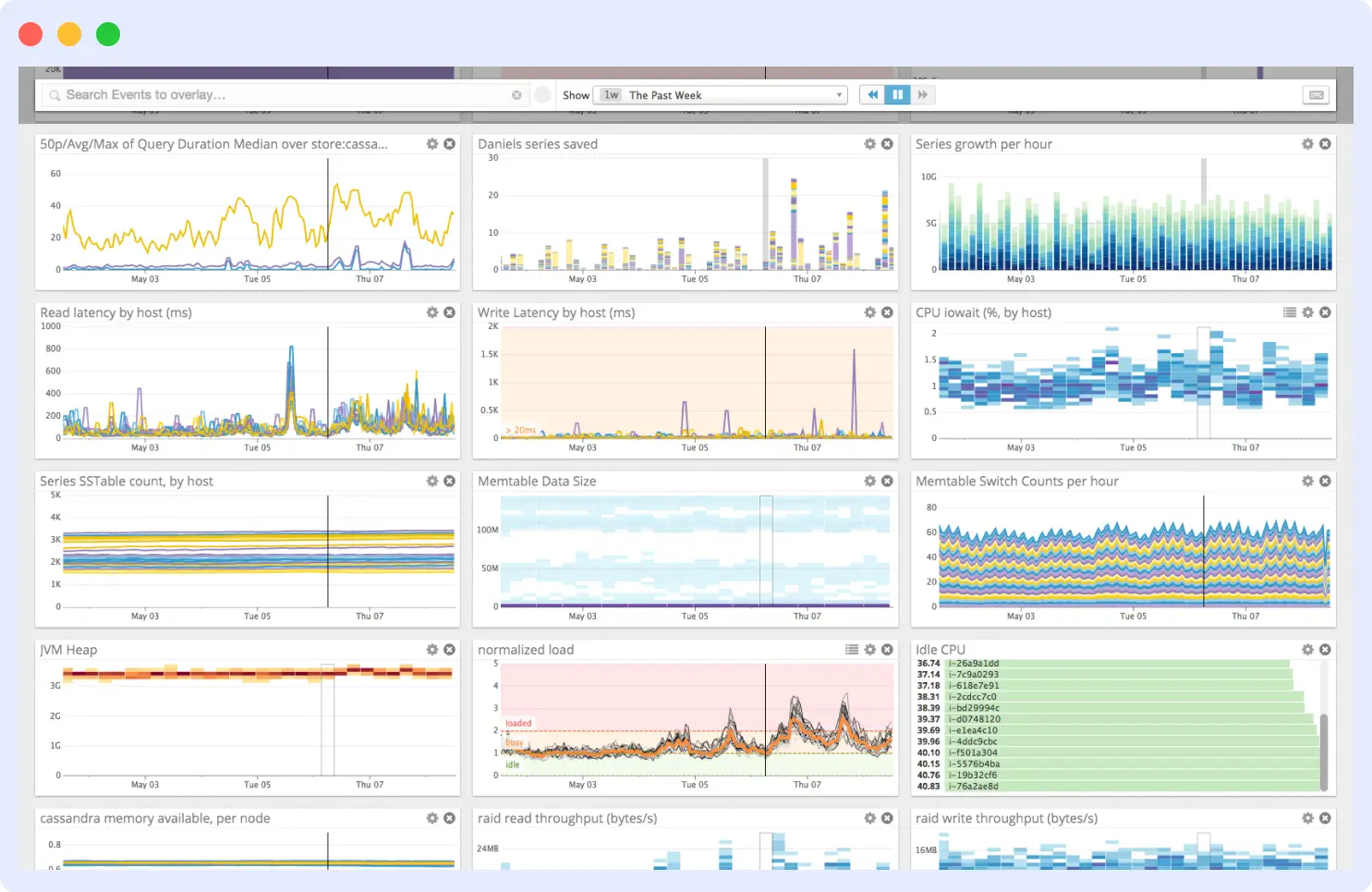1372x892 pixels.
Task: Remove the Write Latency by host chart
Action: point(887,312)
